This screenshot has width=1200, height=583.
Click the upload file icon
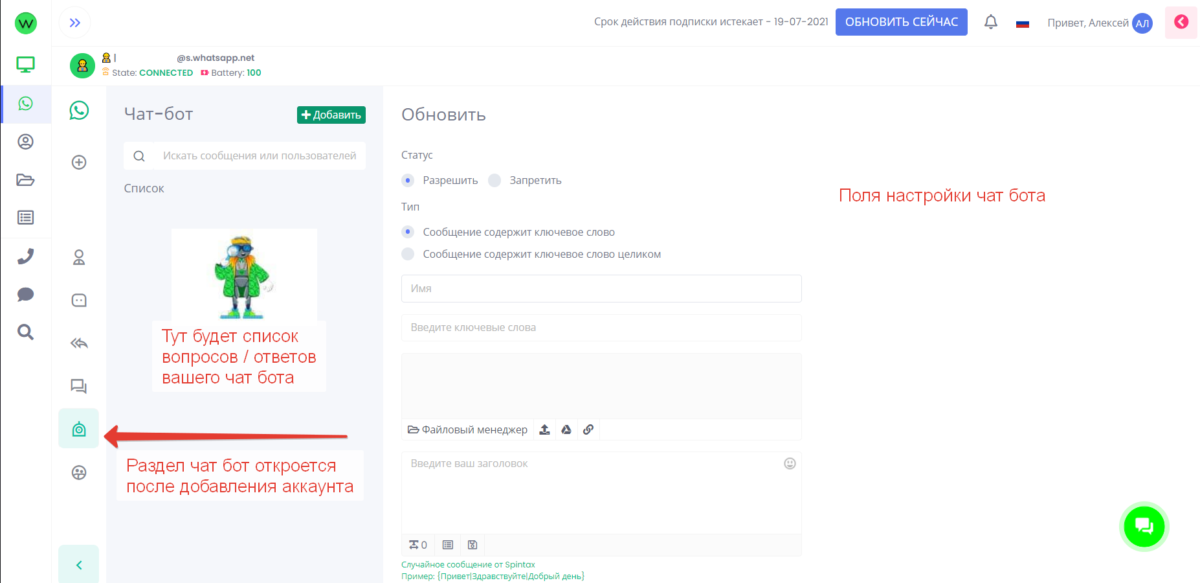pyautogui.click(x=544, y=430)
